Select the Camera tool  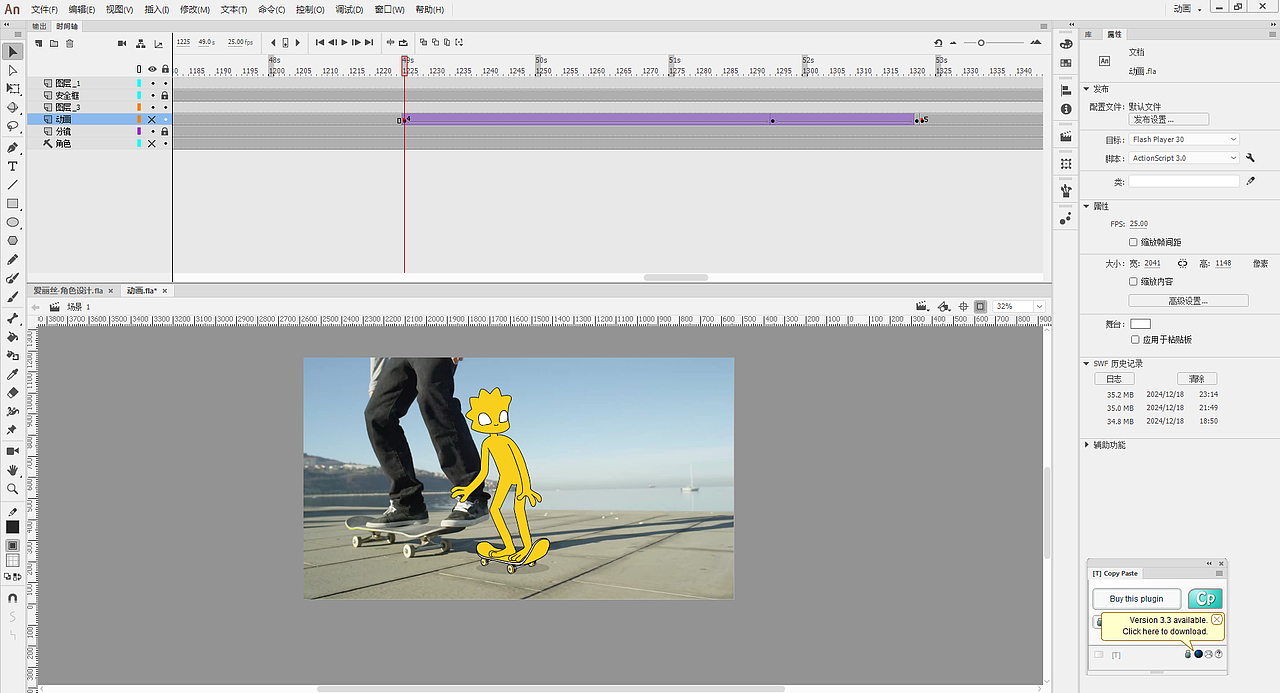click(x=13, y=451)
